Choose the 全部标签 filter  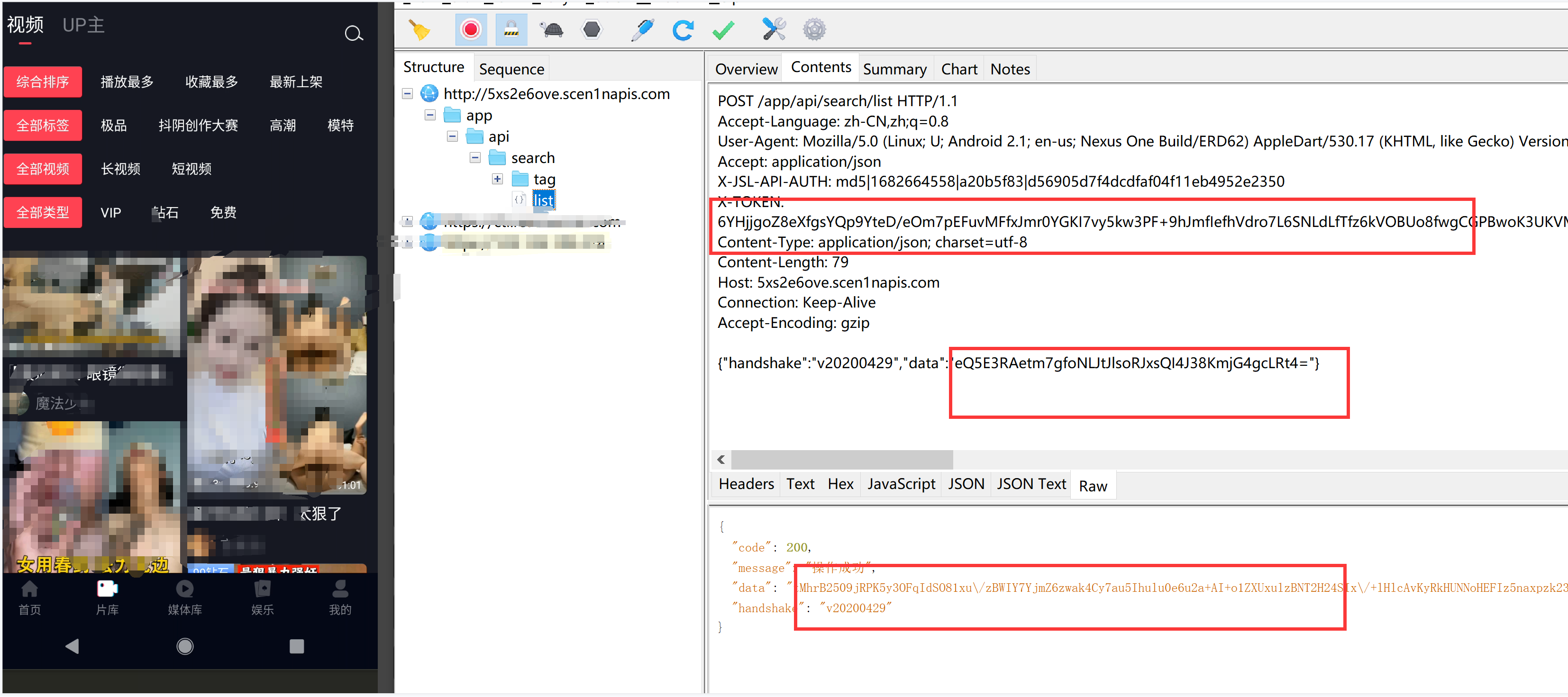point(43,126)
